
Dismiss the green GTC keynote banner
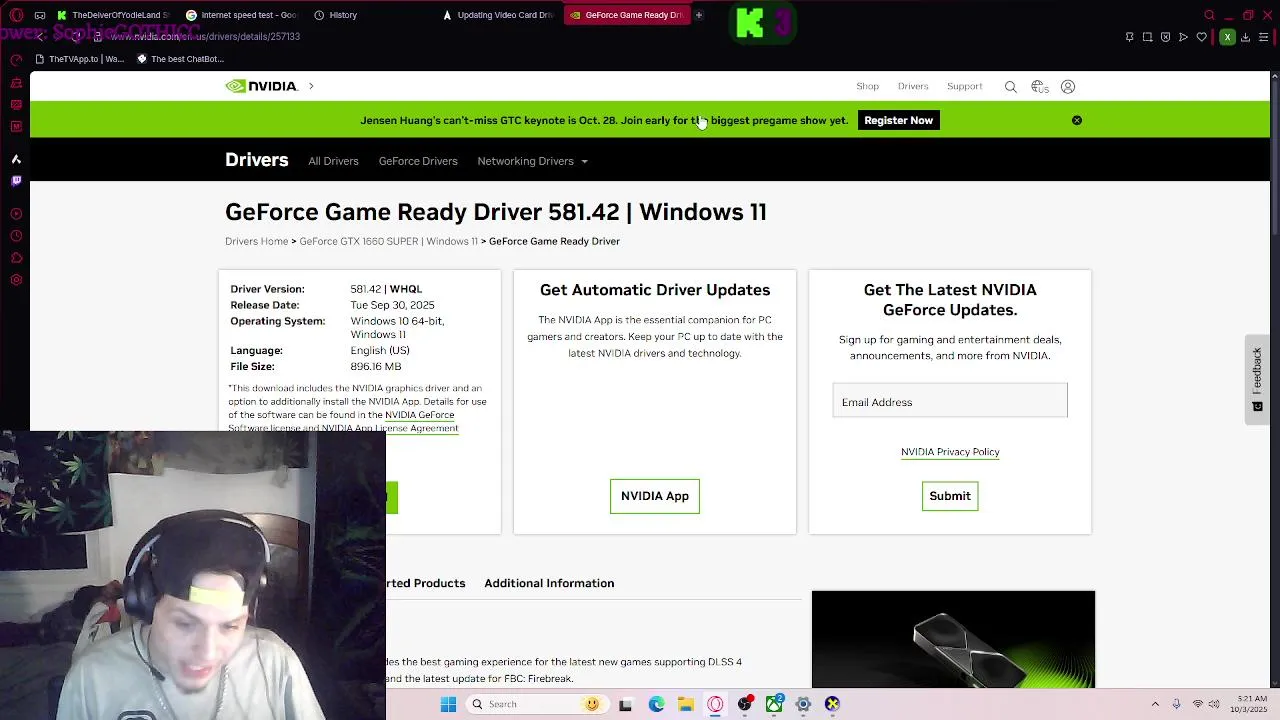1077,120
